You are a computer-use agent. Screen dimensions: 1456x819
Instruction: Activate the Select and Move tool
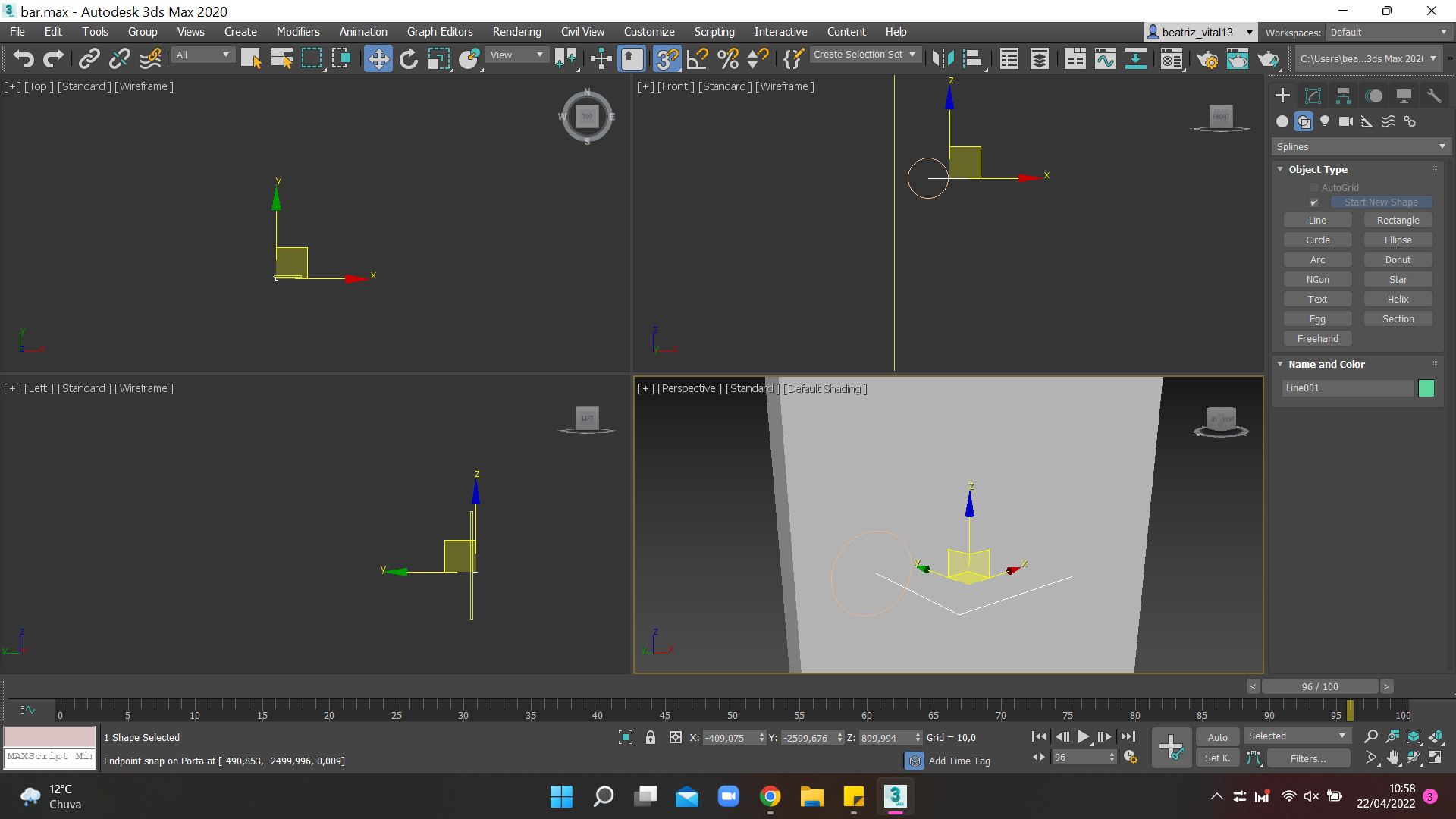pos(378,58)
